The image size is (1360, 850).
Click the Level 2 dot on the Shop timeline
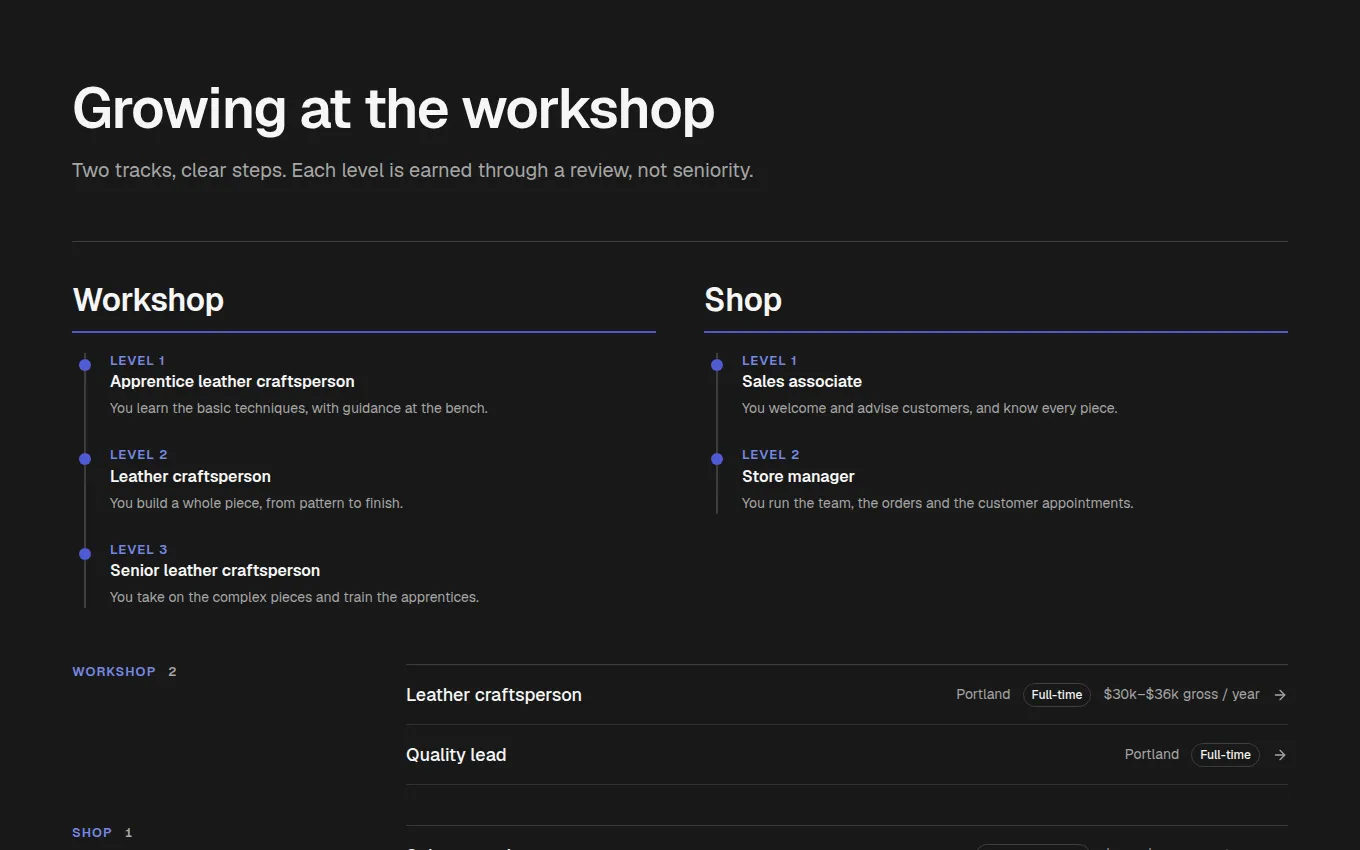pos(717,459)
